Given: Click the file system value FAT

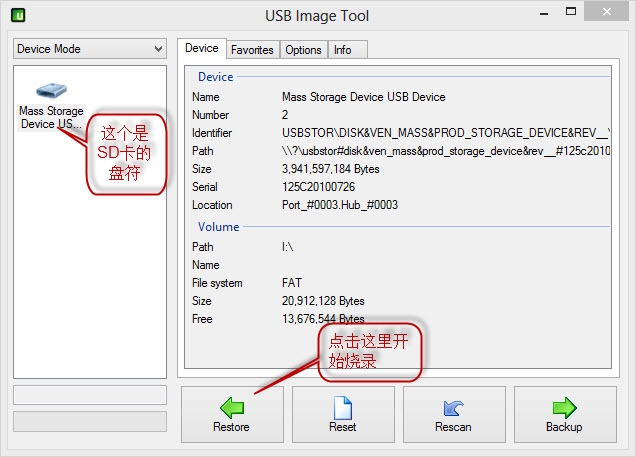Looking at the screenshot, I should [x=292, y=283].
